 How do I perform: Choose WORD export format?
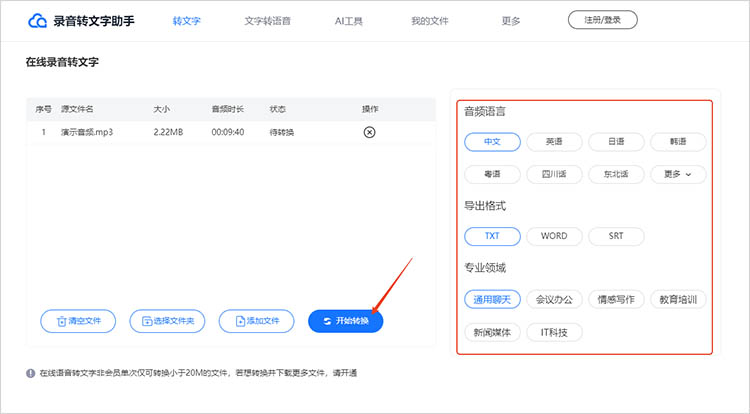[554, 236]
